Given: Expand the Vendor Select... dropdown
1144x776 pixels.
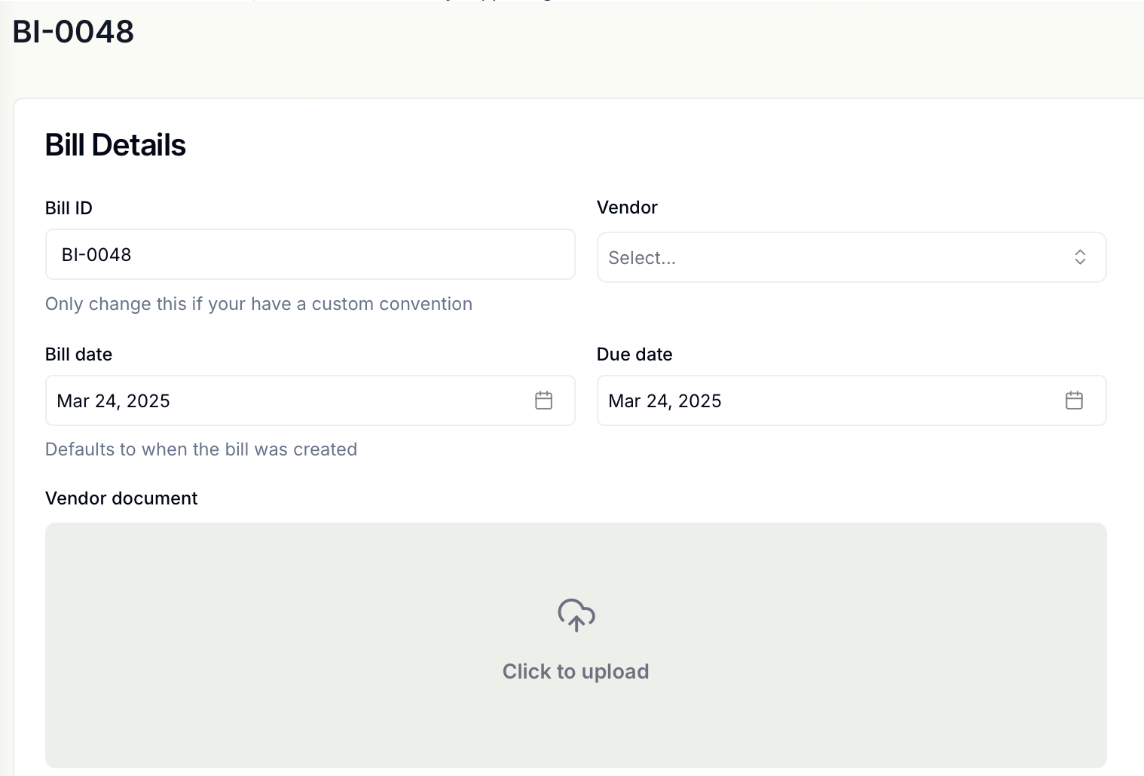Looking at the screenshot, I should (x=850, y=258).
